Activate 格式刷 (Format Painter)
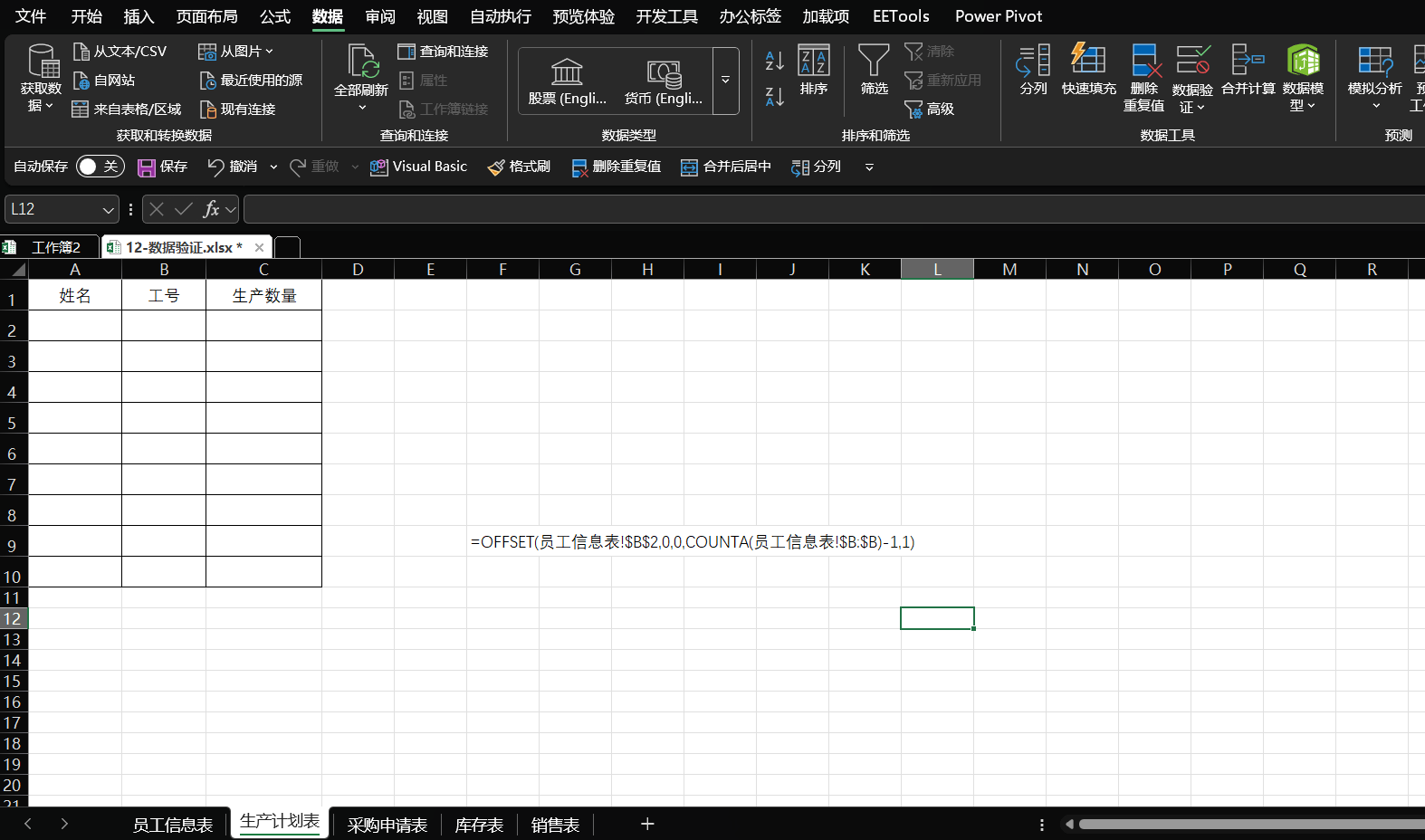This screenshot has width=1425, height=840. 520,167
